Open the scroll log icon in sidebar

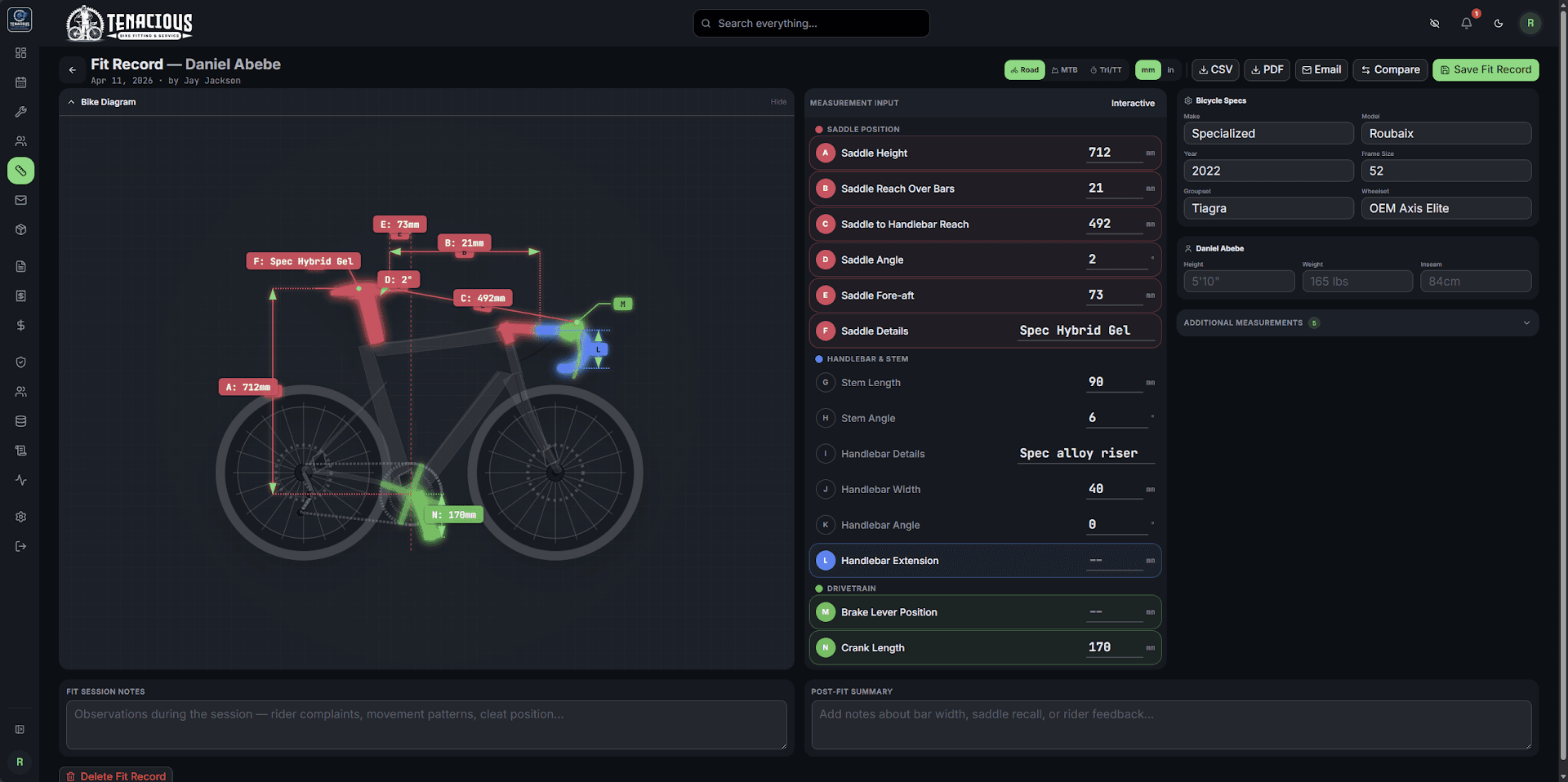tap(20, 451)
